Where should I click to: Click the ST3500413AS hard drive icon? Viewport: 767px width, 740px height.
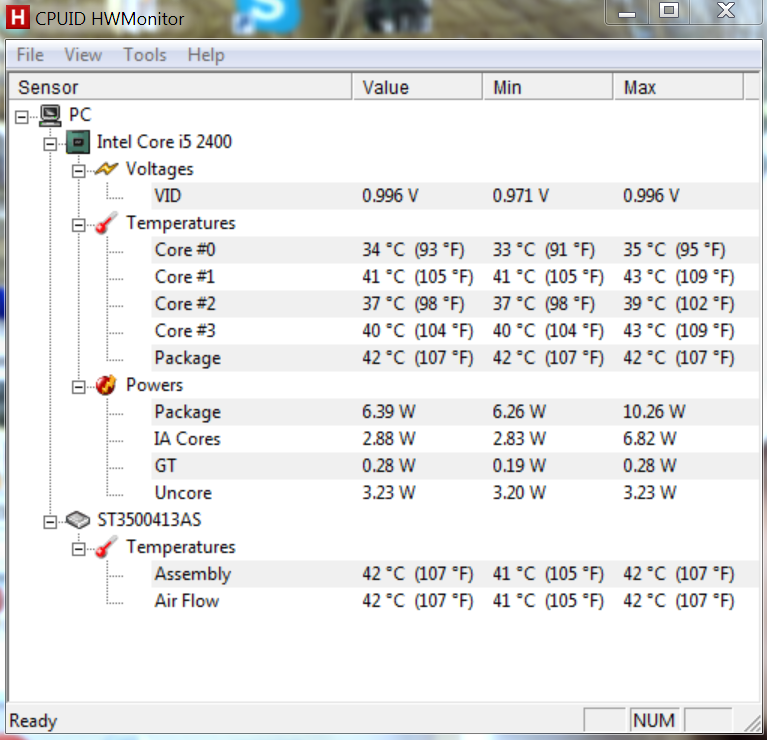[78, 520]
